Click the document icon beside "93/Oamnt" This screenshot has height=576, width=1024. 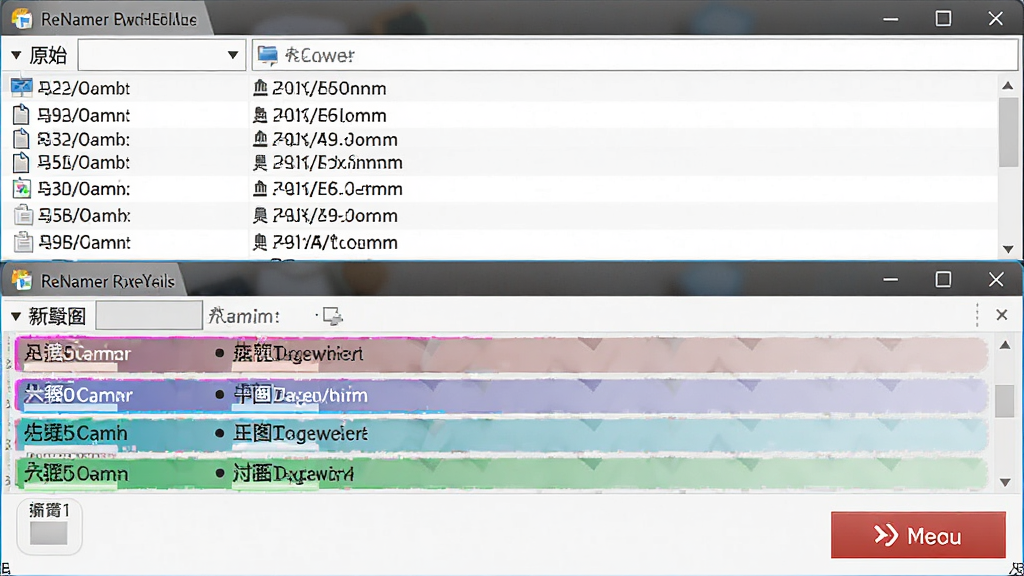click(x=22, y=114)
